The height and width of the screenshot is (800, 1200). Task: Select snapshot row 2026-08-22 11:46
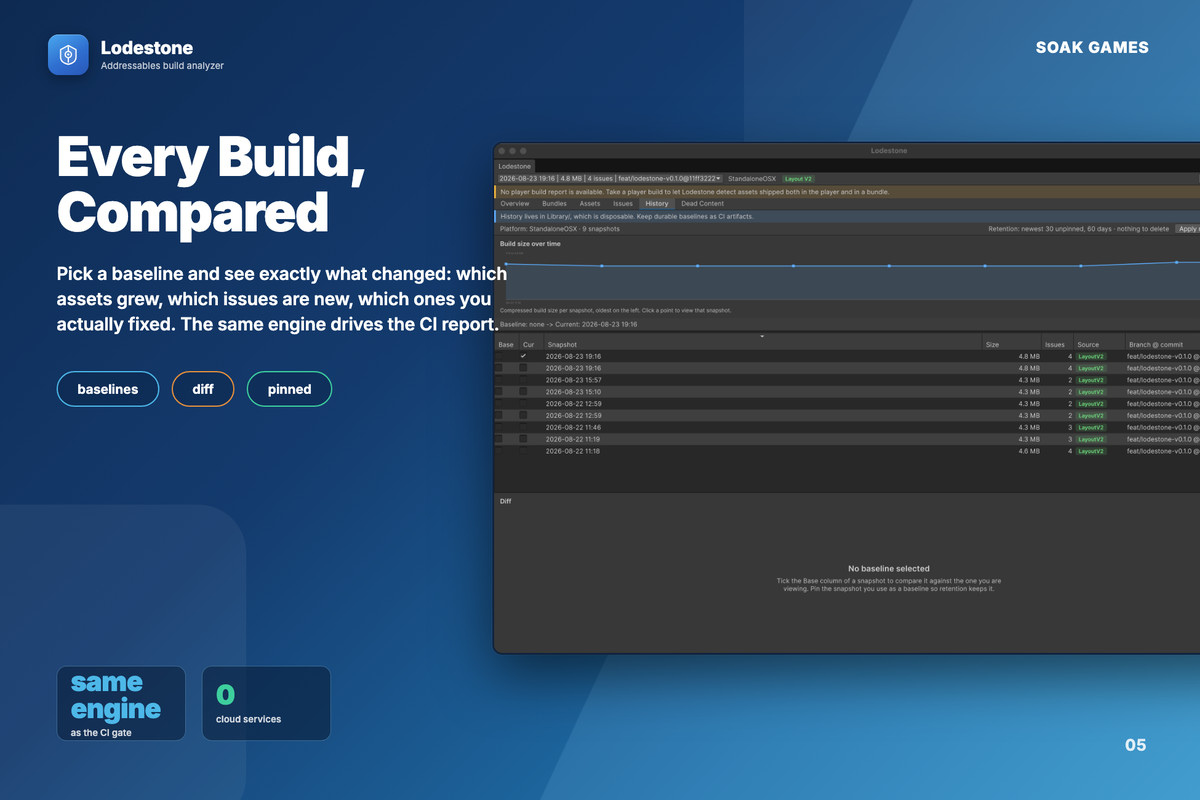coord(847,427)
